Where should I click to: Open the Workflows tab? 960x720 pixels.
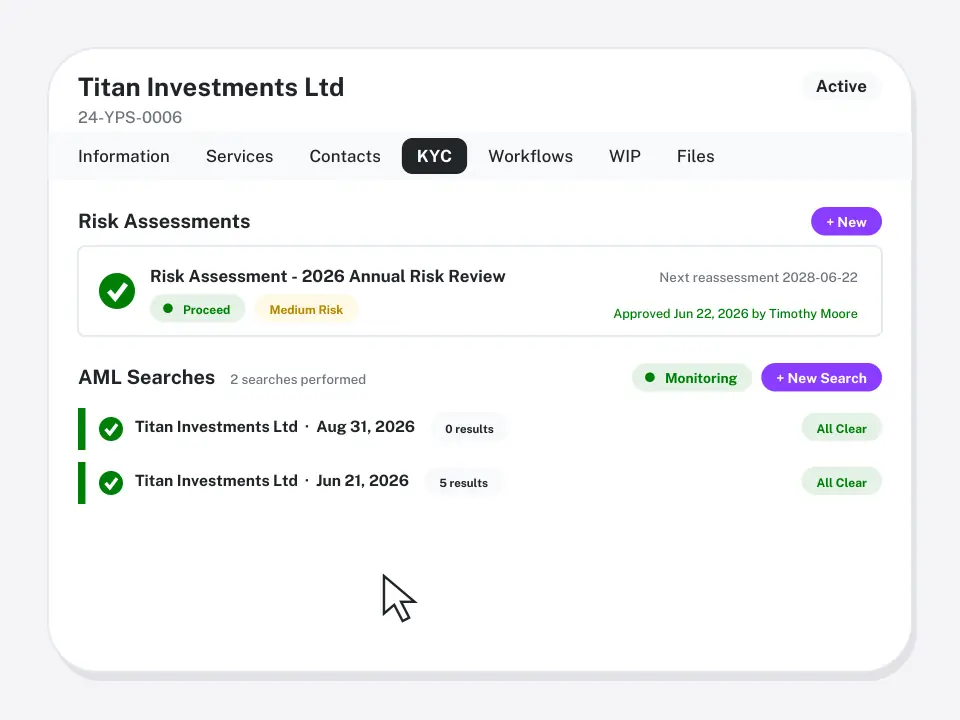530,156
